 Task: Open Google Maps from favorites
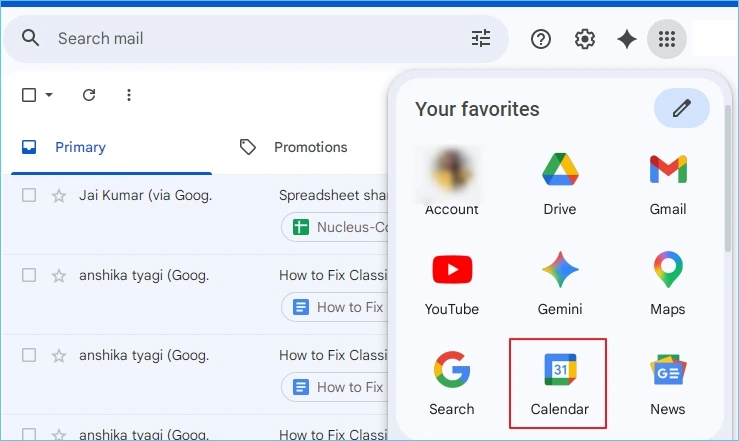click(668, 284)
